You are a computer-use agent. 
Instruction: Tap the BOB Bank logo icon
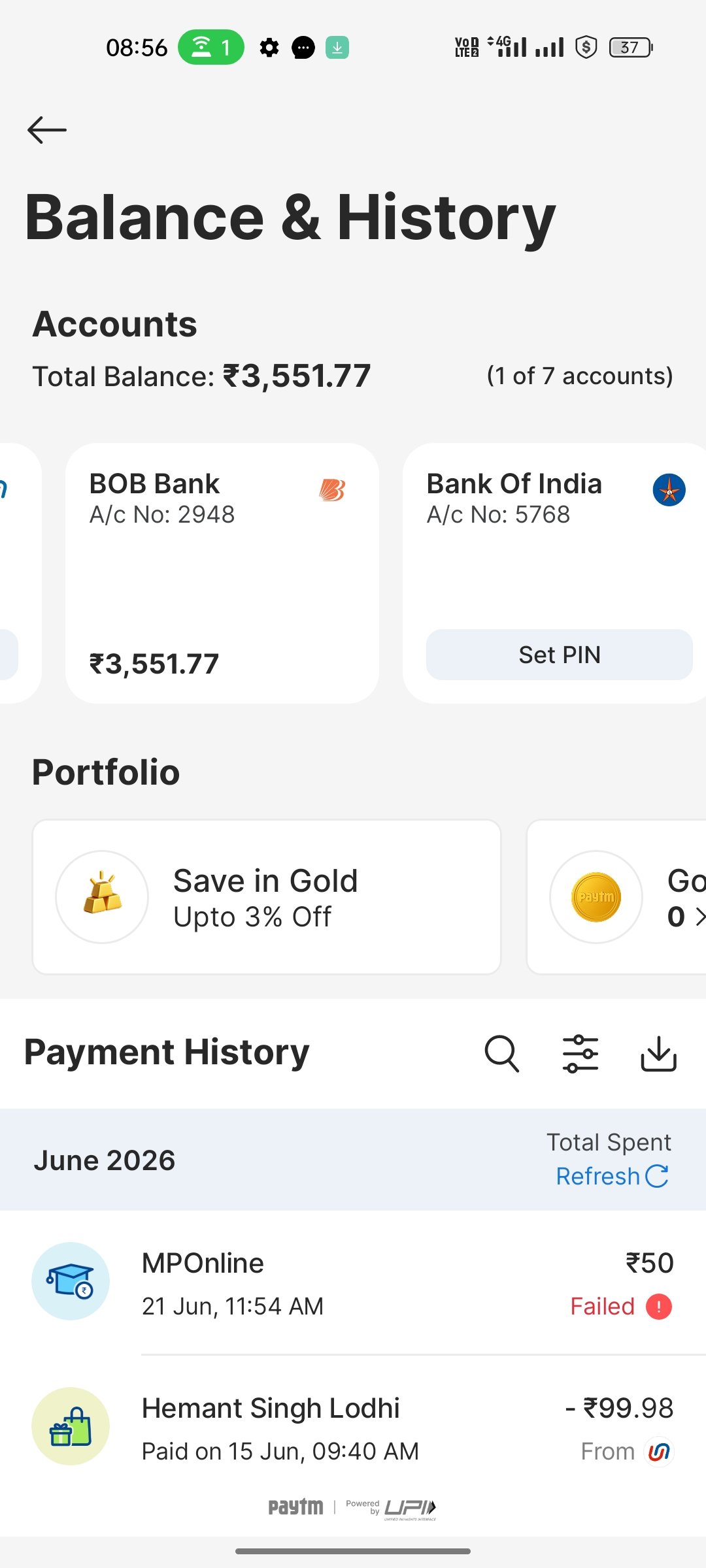tap(332, 489)
